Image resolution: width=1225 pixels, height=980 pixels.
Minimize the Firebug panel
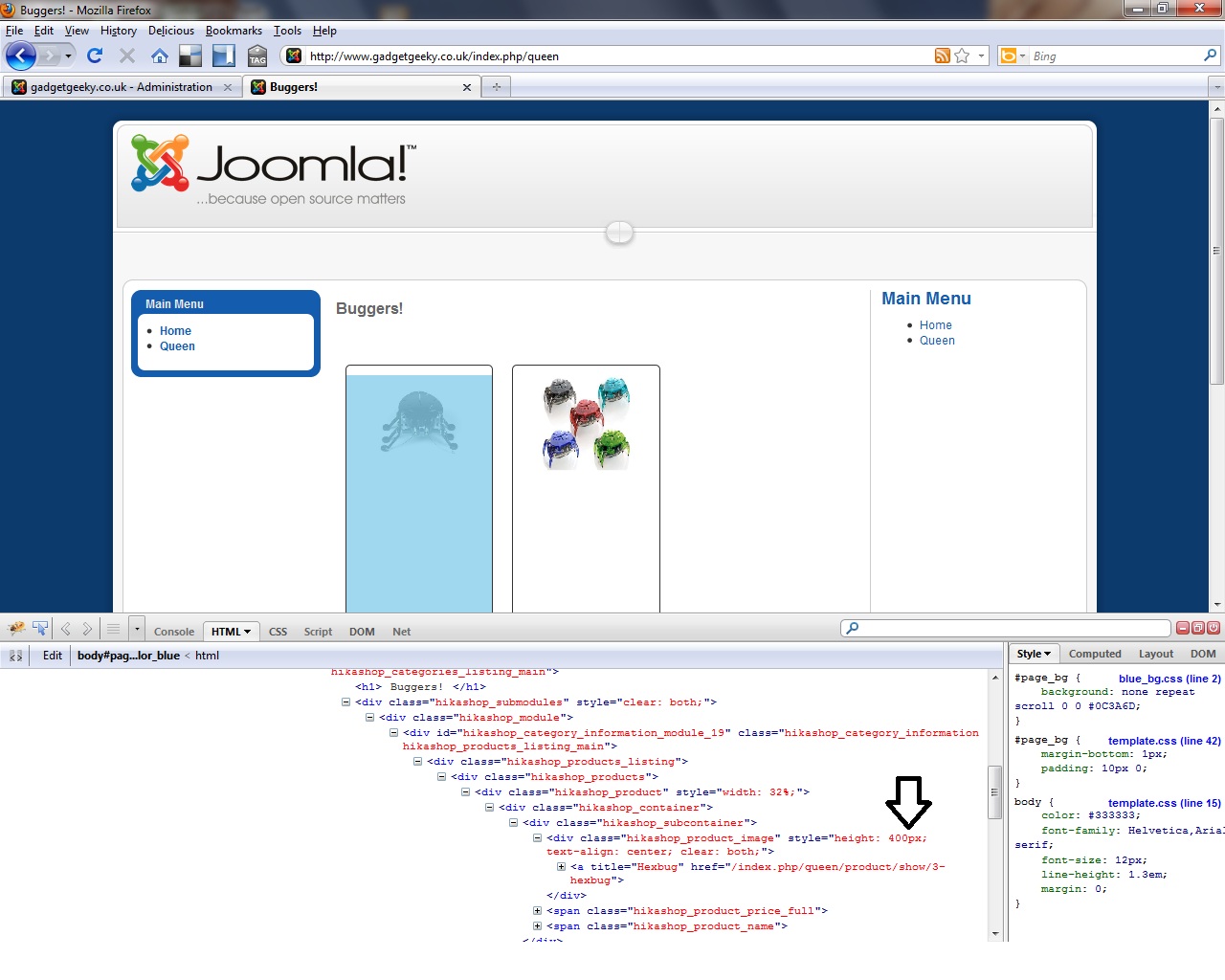tap(1183, 628)
